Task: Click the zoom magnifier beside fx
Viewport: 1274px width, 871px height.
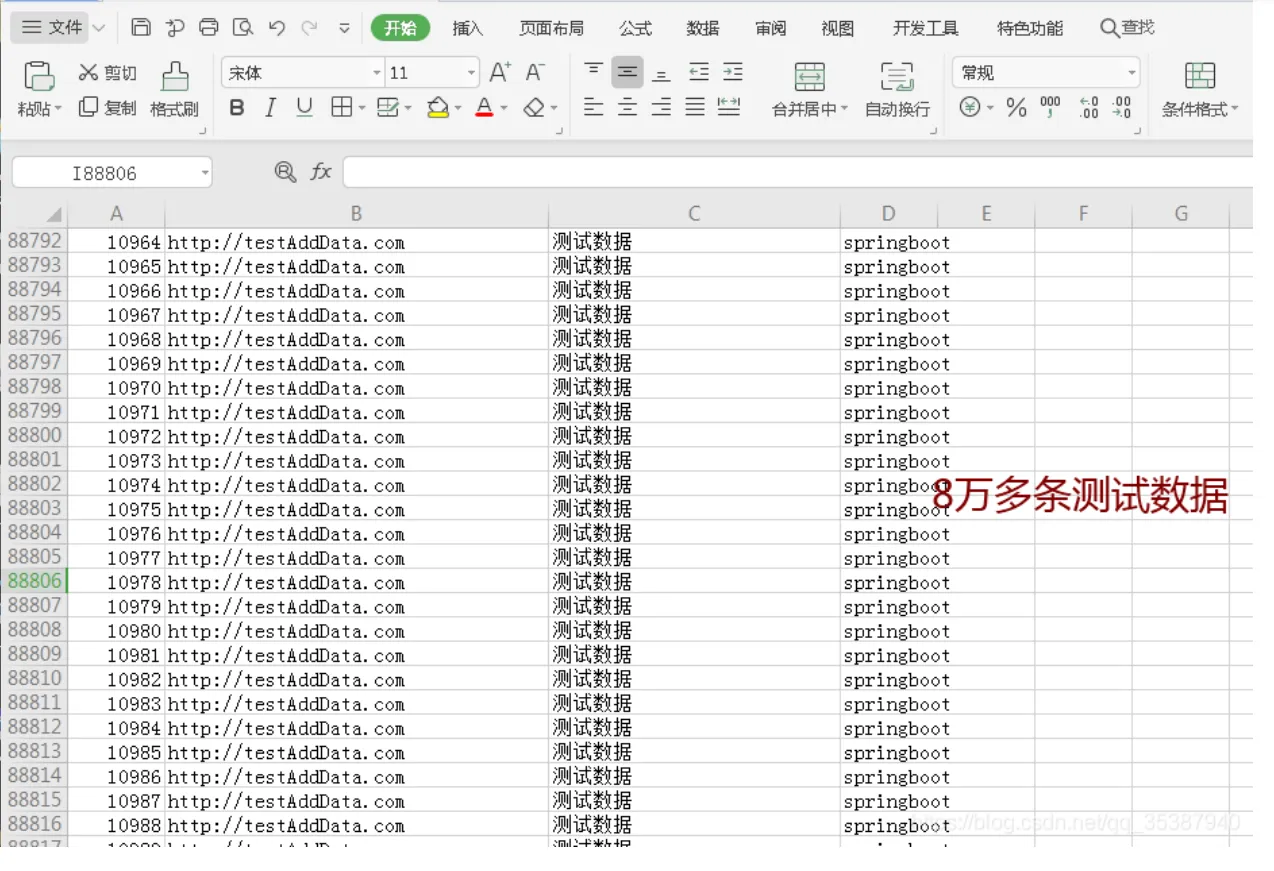Action: click(x=285, y=172)
